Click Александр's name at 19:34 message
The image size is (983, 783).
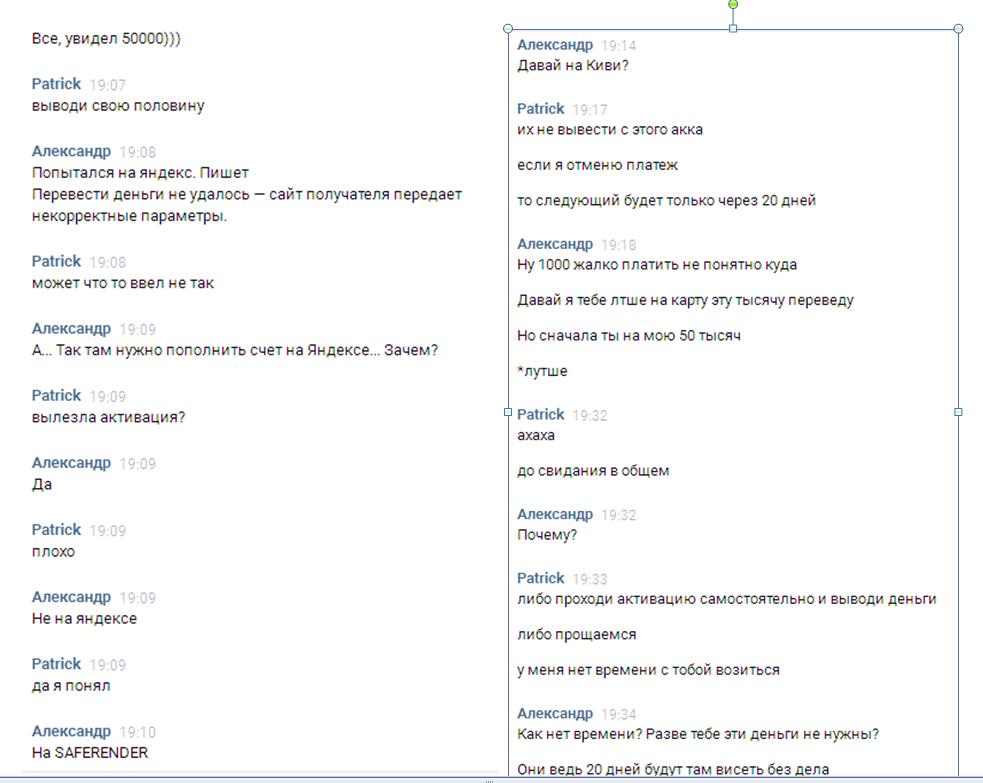(555, 713)
